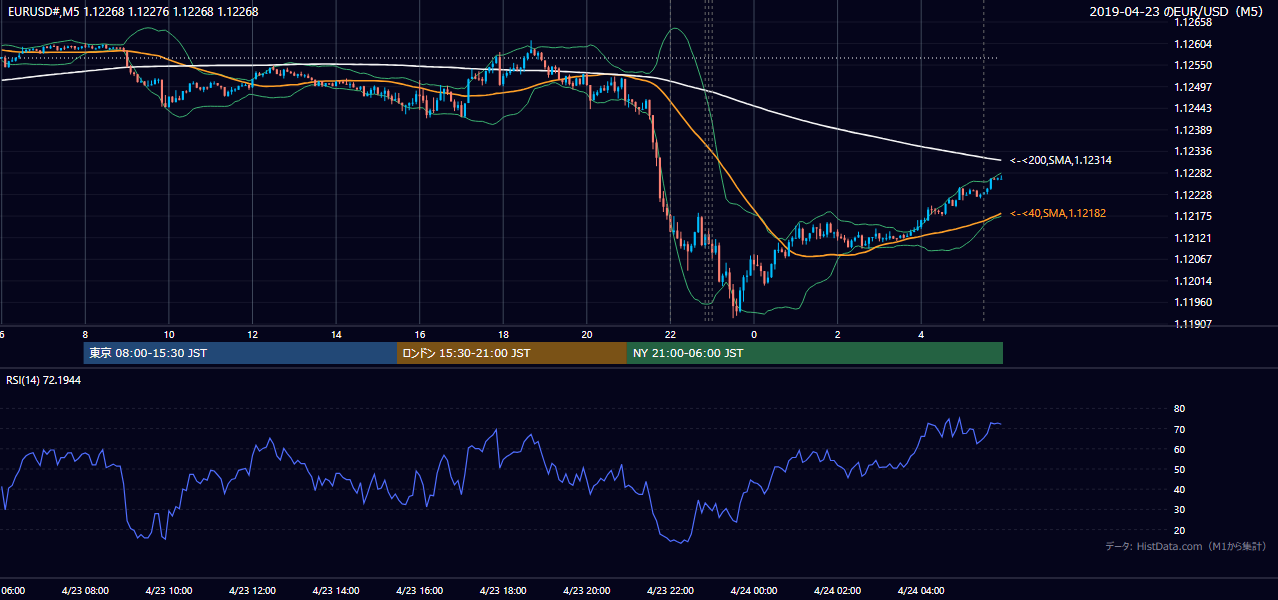This screenshot has height=600, width=1278.
Task: Click the 4/23 16:00 time label
Action: pos(419,591)
